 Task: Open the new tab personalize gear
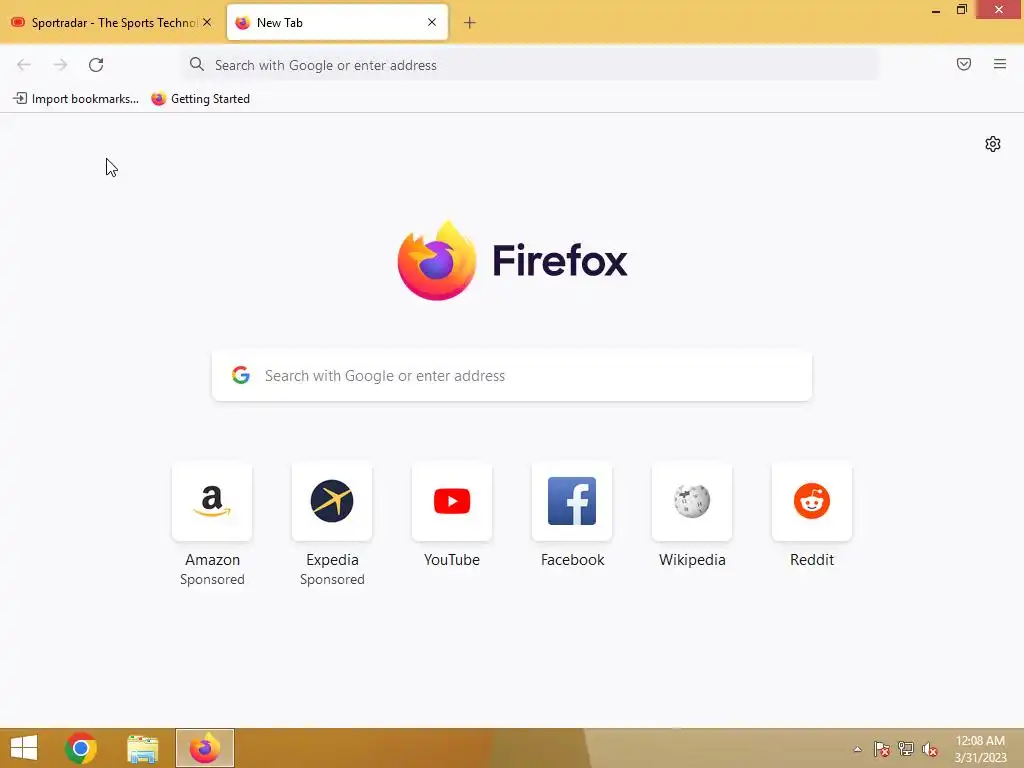tap(993, 144)
